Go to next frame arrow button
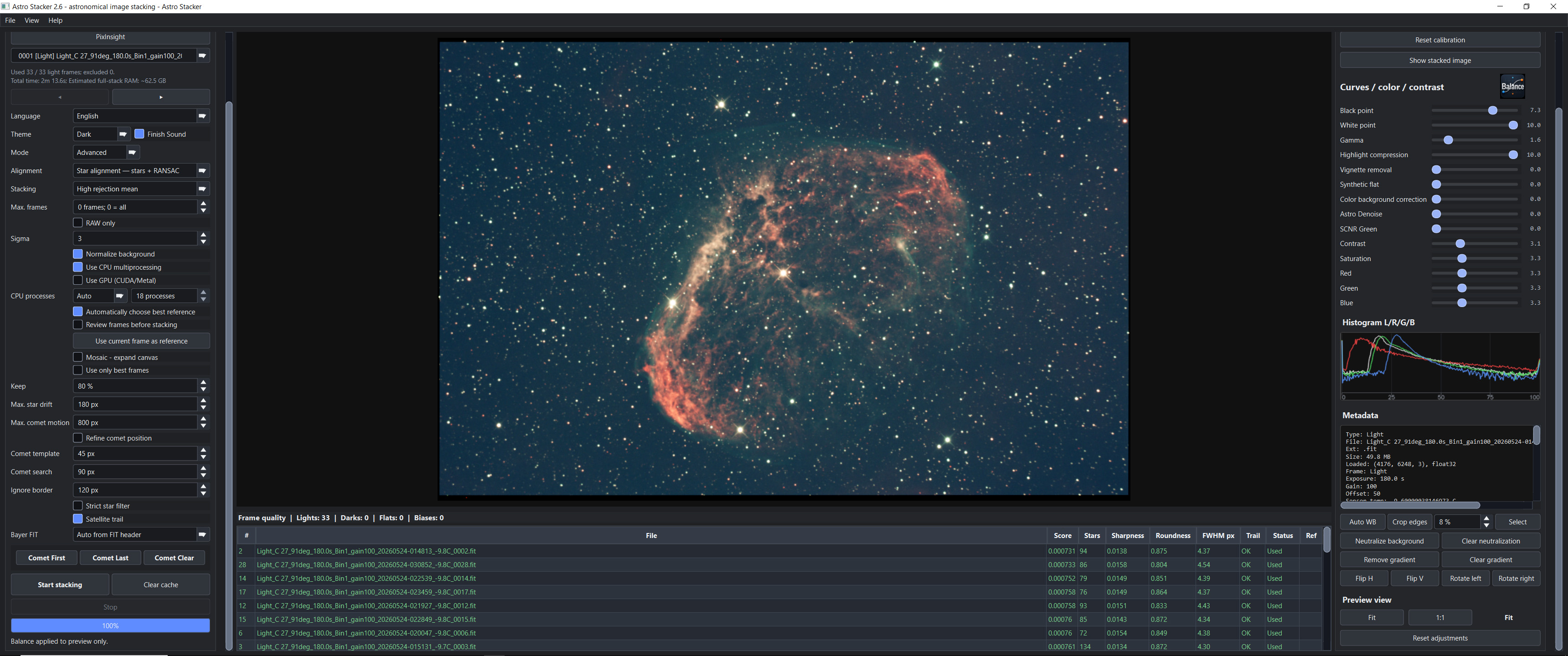 161,97
